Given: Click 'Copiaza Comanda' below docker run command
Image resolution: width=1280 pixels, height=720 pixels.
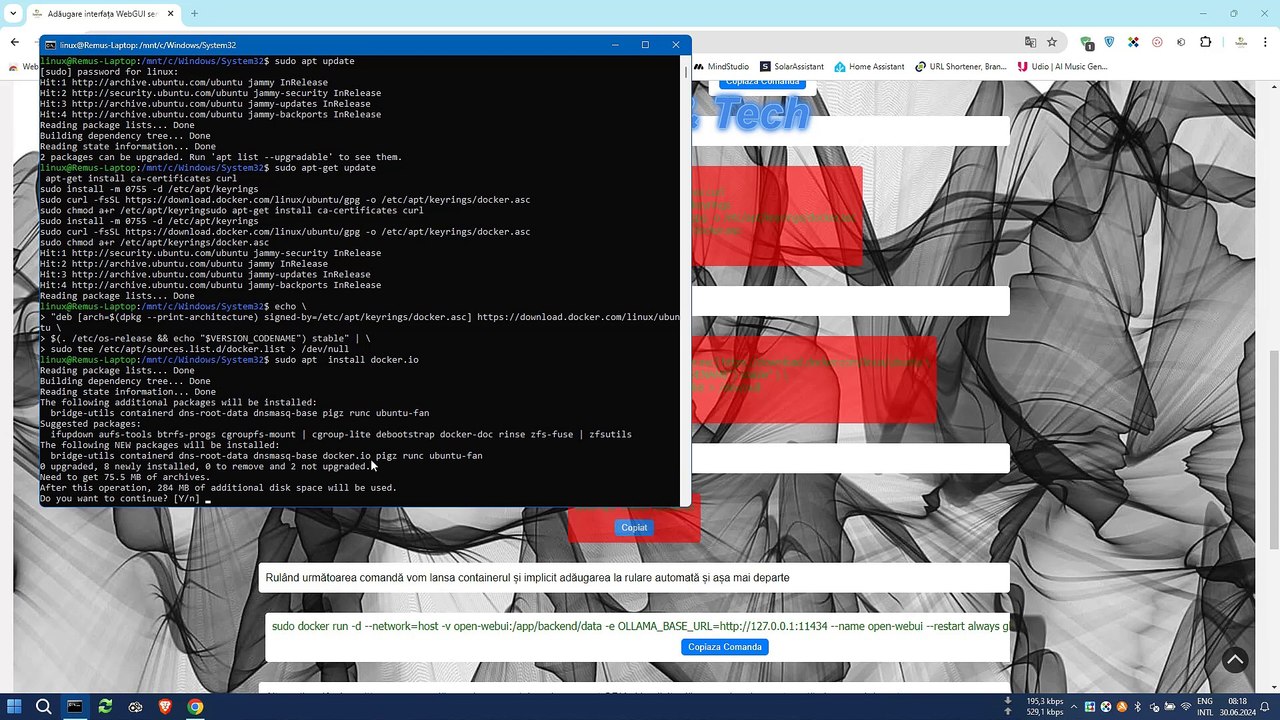Looking at the screenshot, I should (x=725, y=647).
